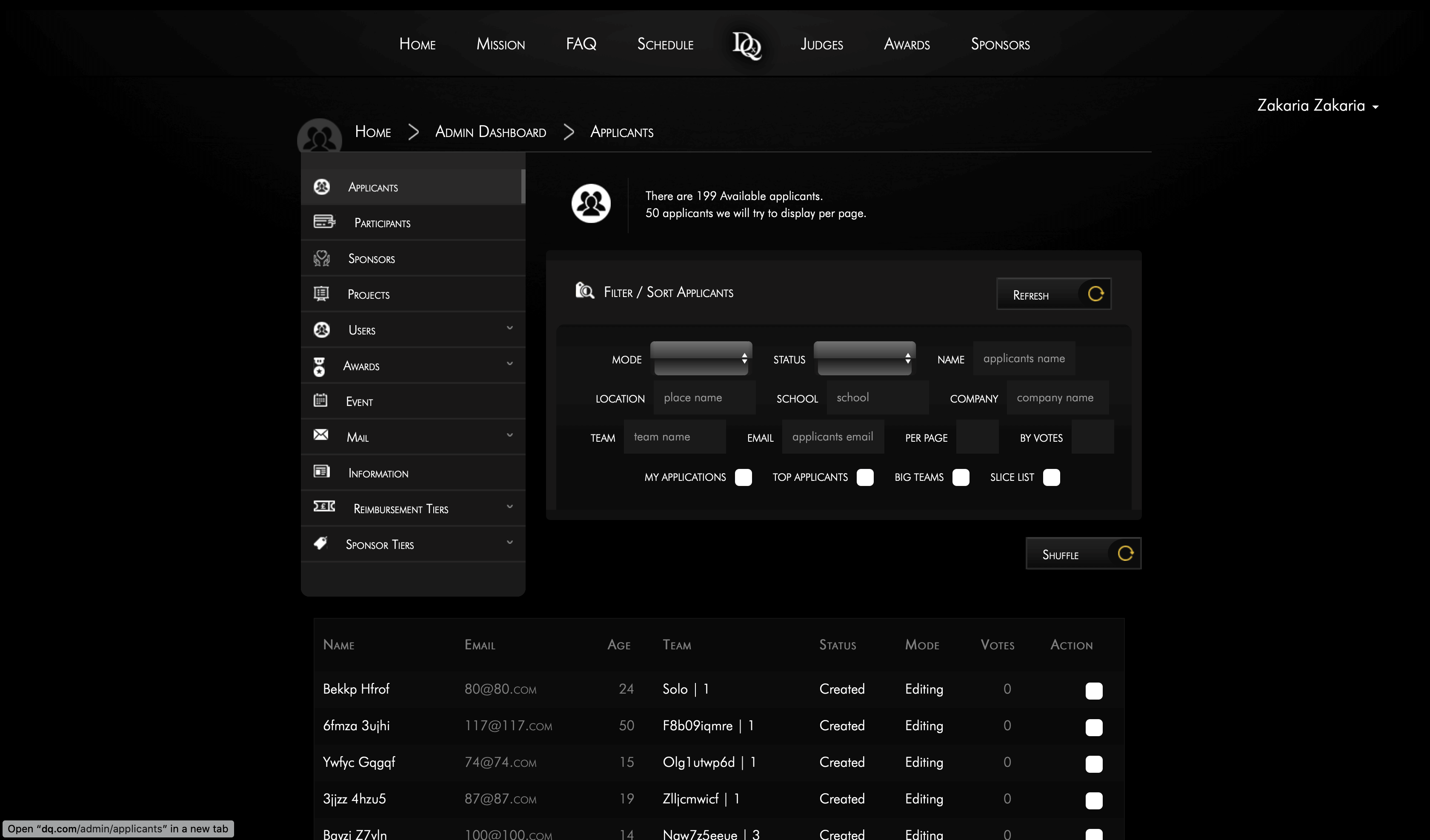Image resolution: width=1430 pixels, height=840 pixels.
Task: Expand the Awards sidebar chevron
Action: pos(509,364)
